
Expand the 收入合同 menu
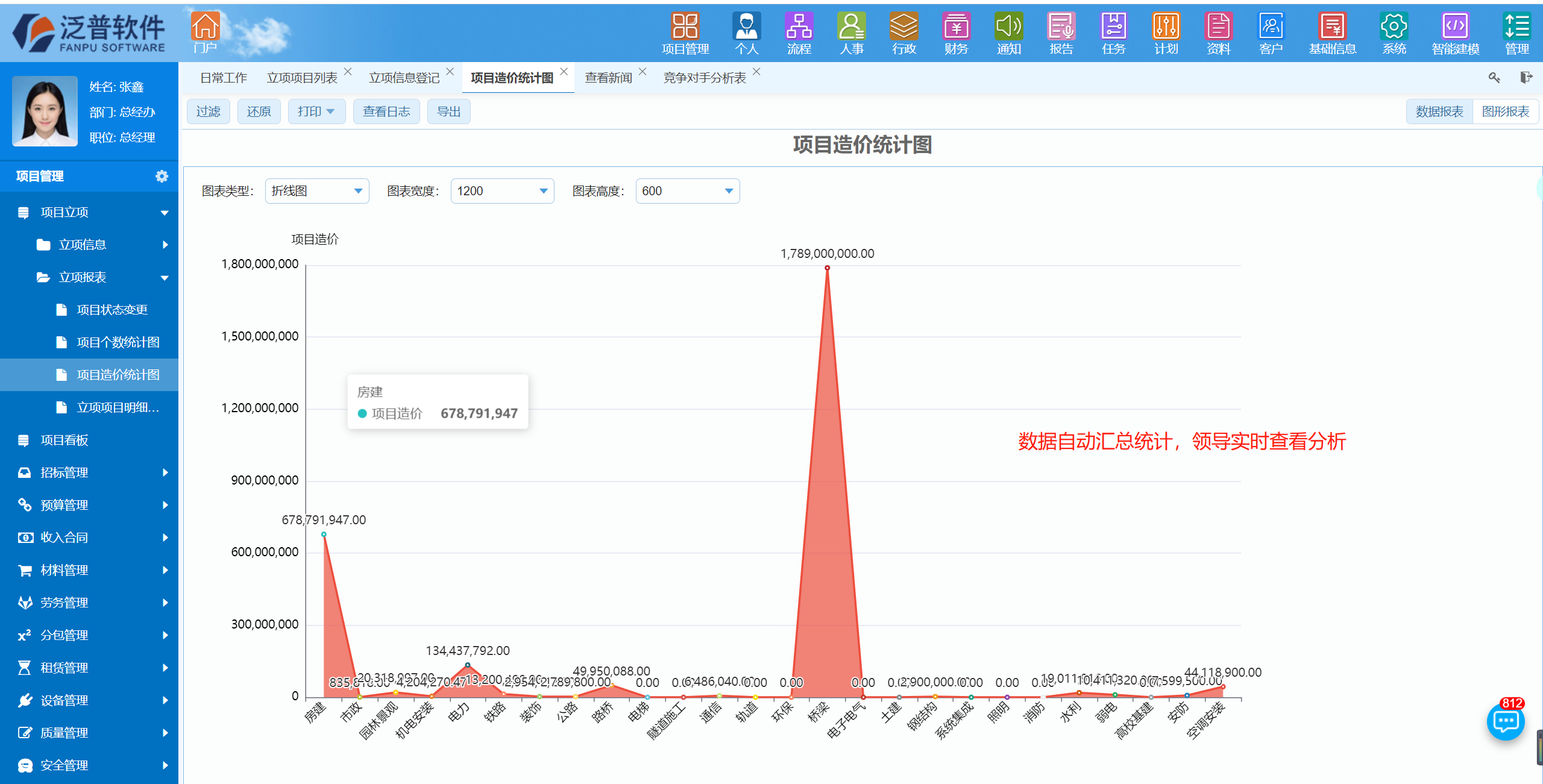pos(89,538)
